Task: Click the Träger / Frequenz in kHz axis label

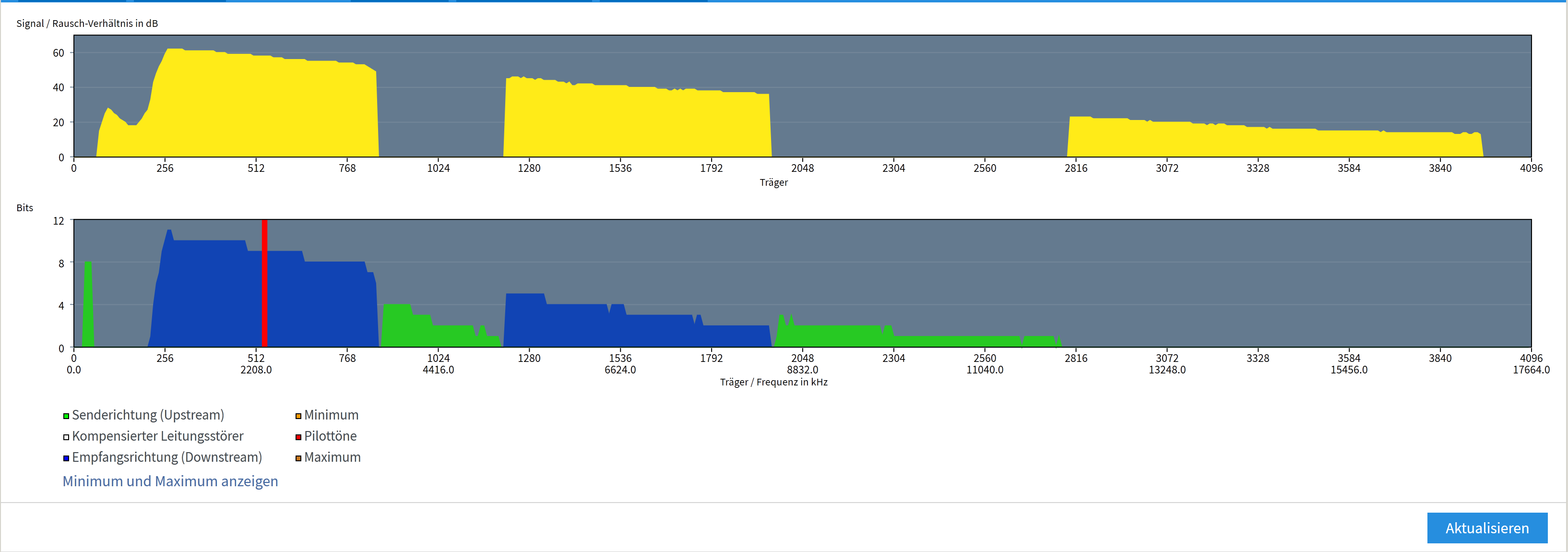Action: pyautogui.click(x=773, y=382)
